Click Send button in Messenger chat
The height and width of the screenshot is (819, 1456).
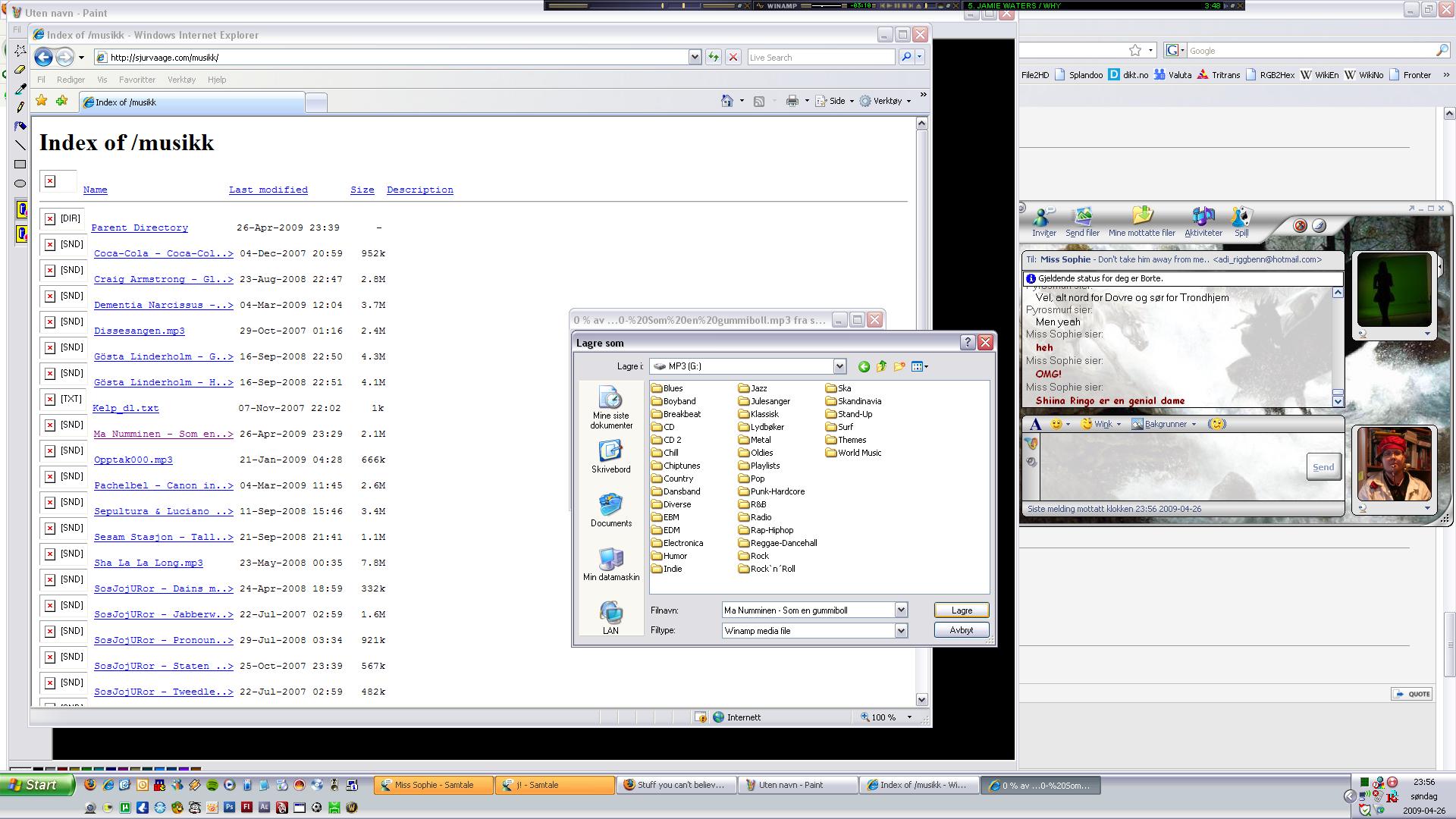tap(1323, 466)
